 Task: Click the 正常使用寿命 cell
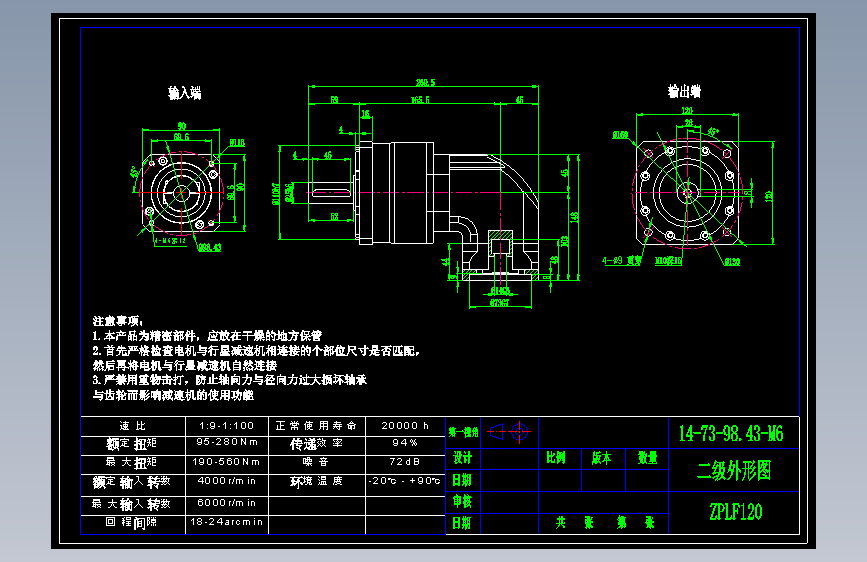tap(316, 425)
